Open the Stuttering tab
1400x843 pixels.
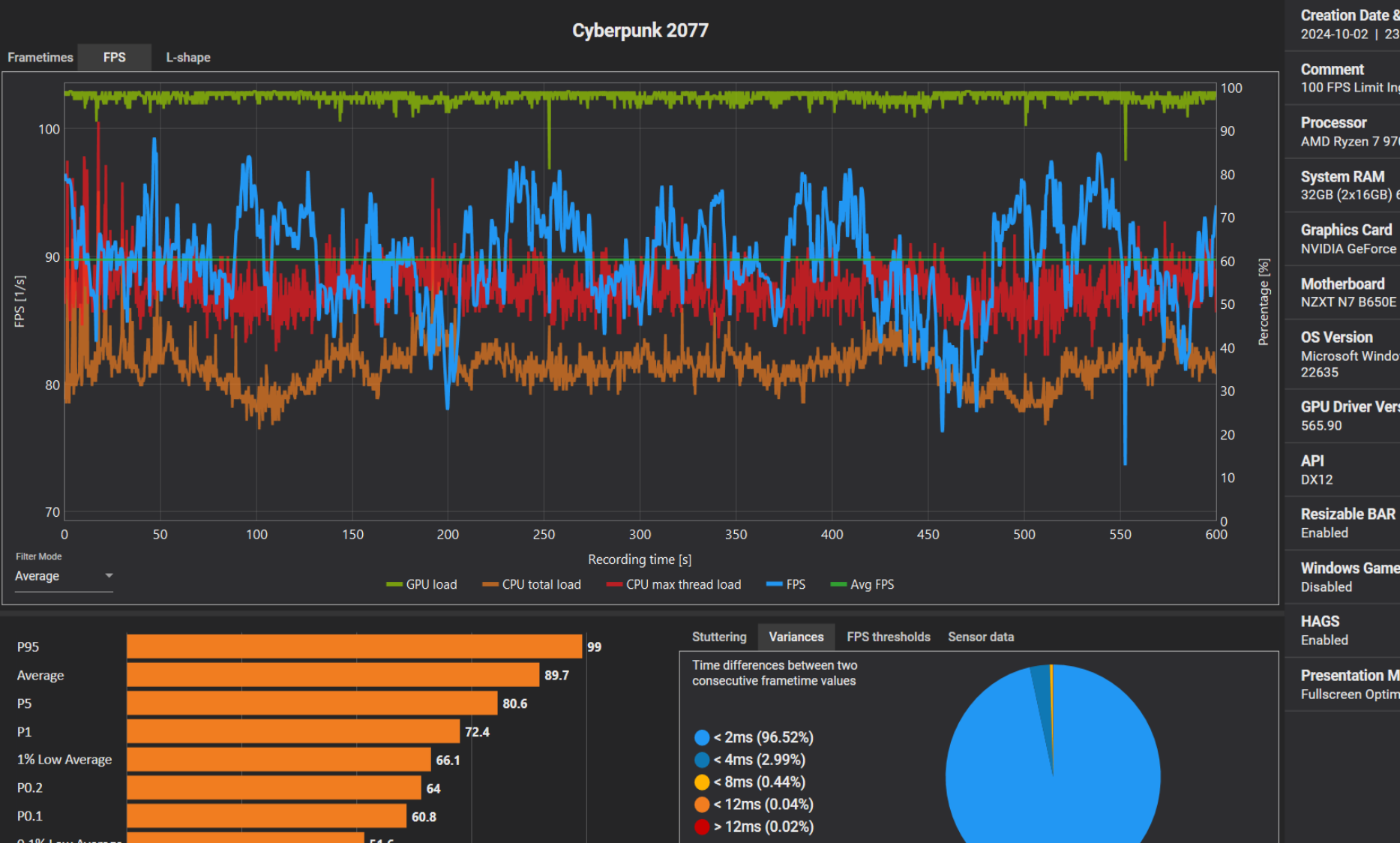coord(719,637)
